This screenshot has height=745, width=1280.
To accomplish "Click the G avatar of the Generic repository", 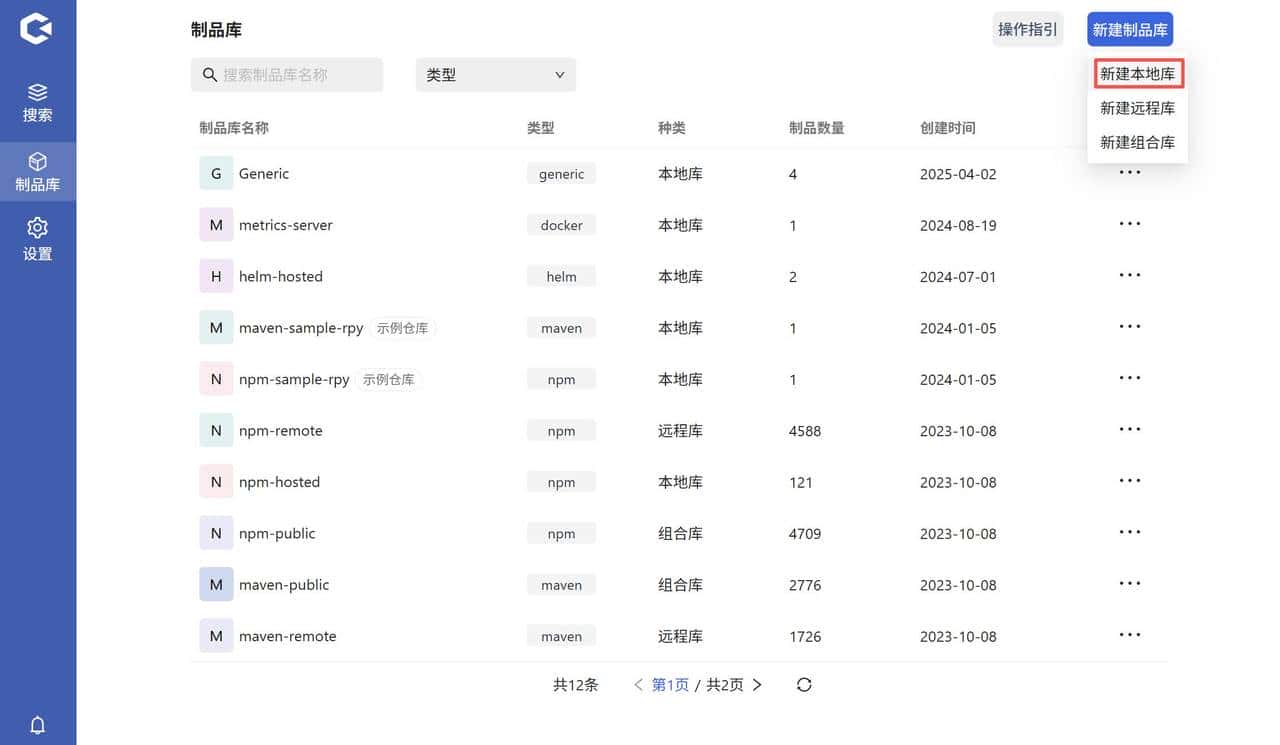I will pyautogui.click(x=216, y=173).
